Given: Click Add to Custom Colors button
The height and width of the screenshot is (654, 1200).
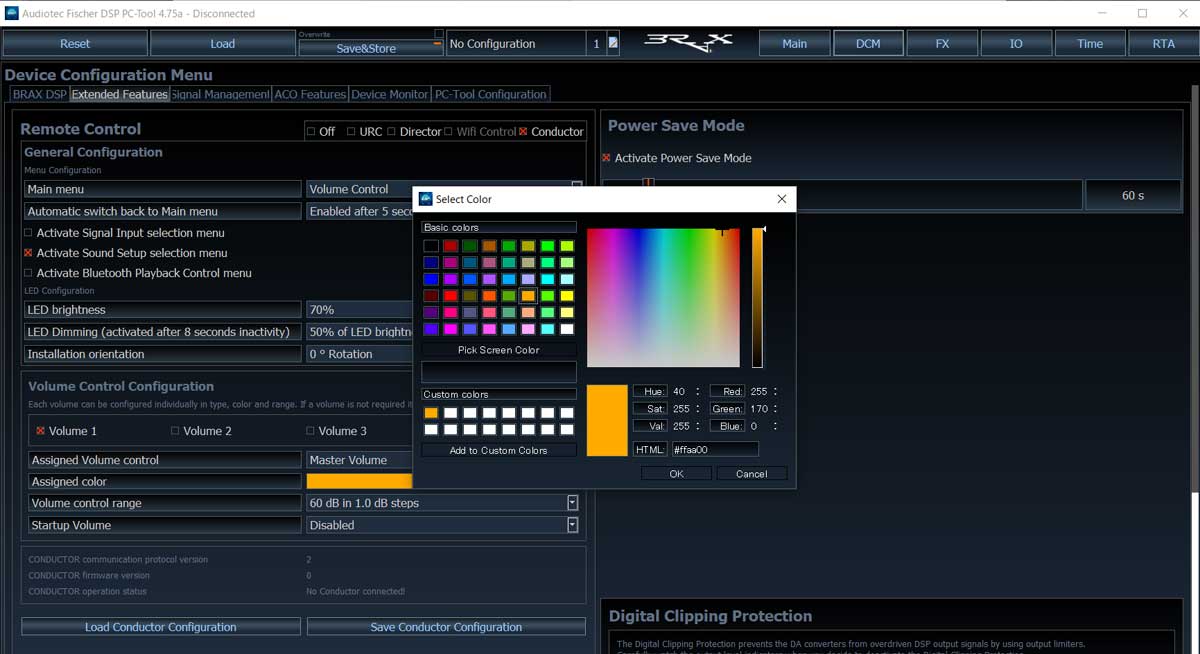Looking at the screenshot, I should point(499,450).
